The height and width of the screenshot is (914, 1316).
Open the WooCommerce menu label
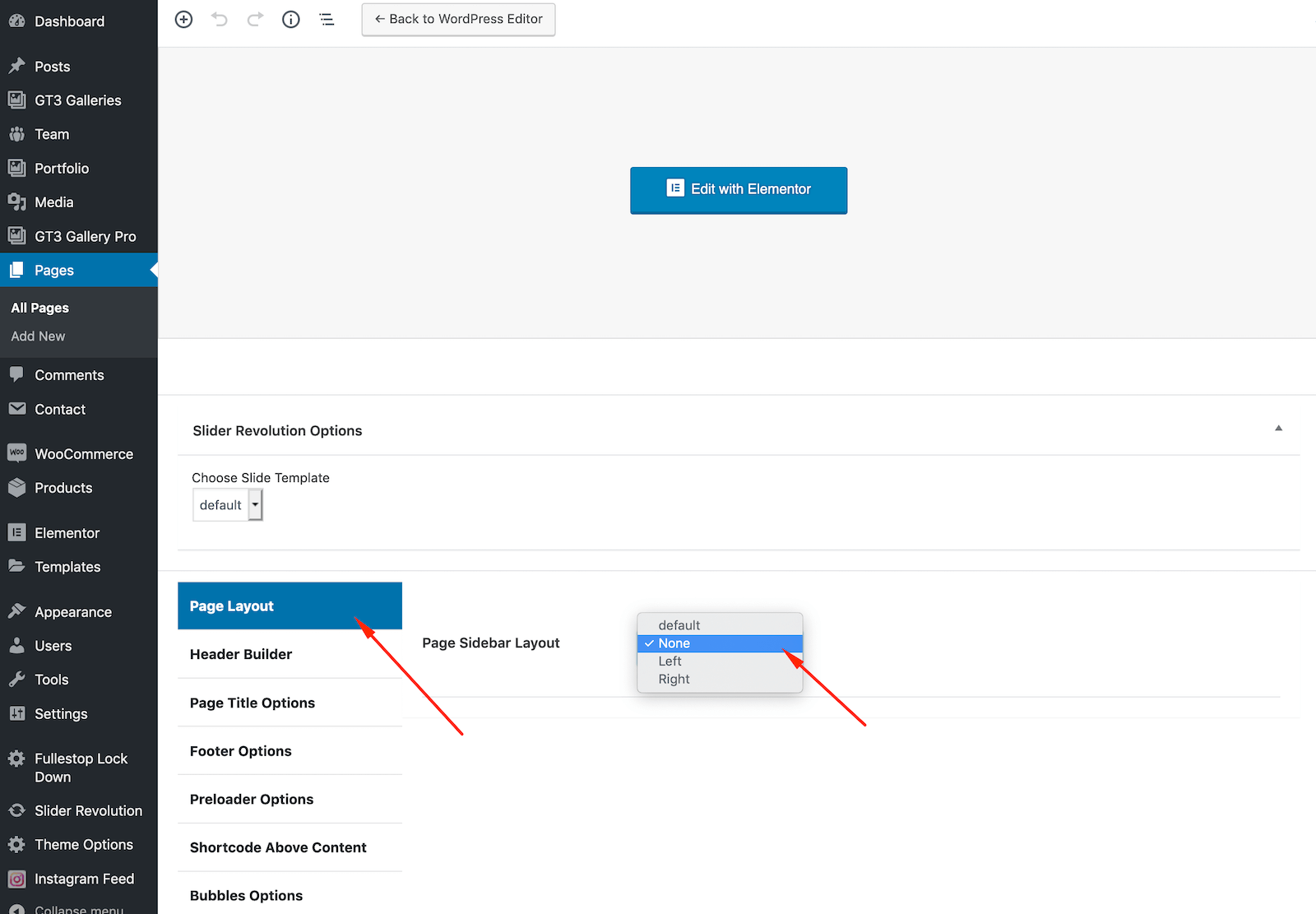84,453
